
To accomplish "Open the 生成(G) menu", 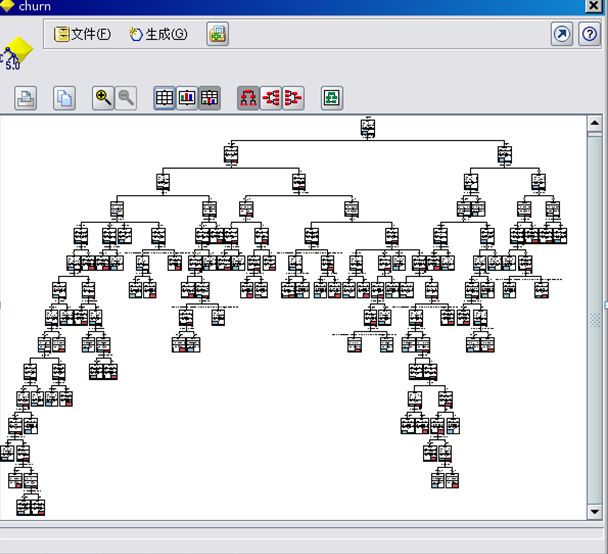I will click(158, 34).
